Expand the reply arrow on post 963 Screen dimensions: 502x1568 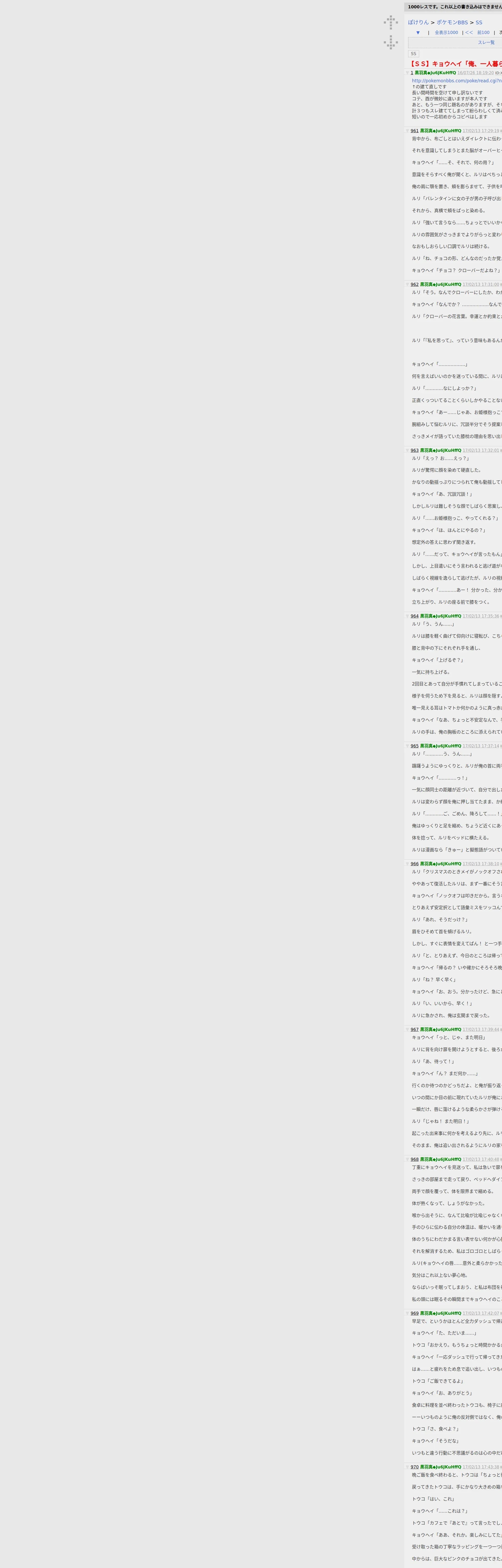click(408, 451)
